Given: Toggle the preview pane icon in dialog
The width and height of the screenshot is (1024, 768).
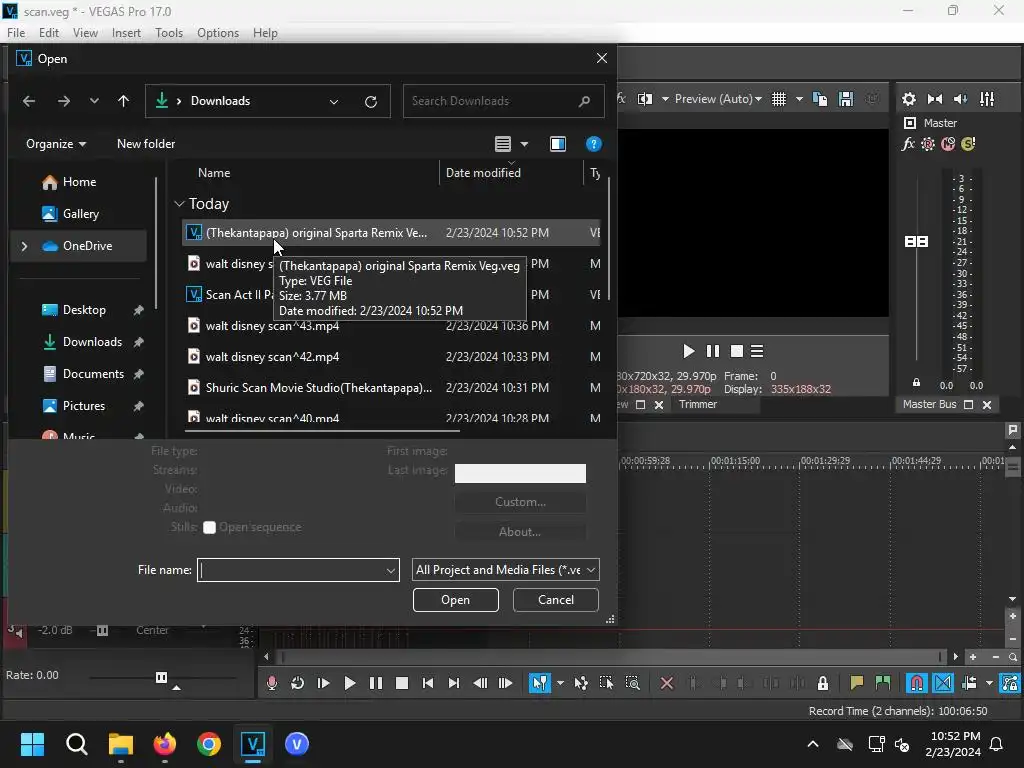Looking at the screenshot, I should pos(558,144).
